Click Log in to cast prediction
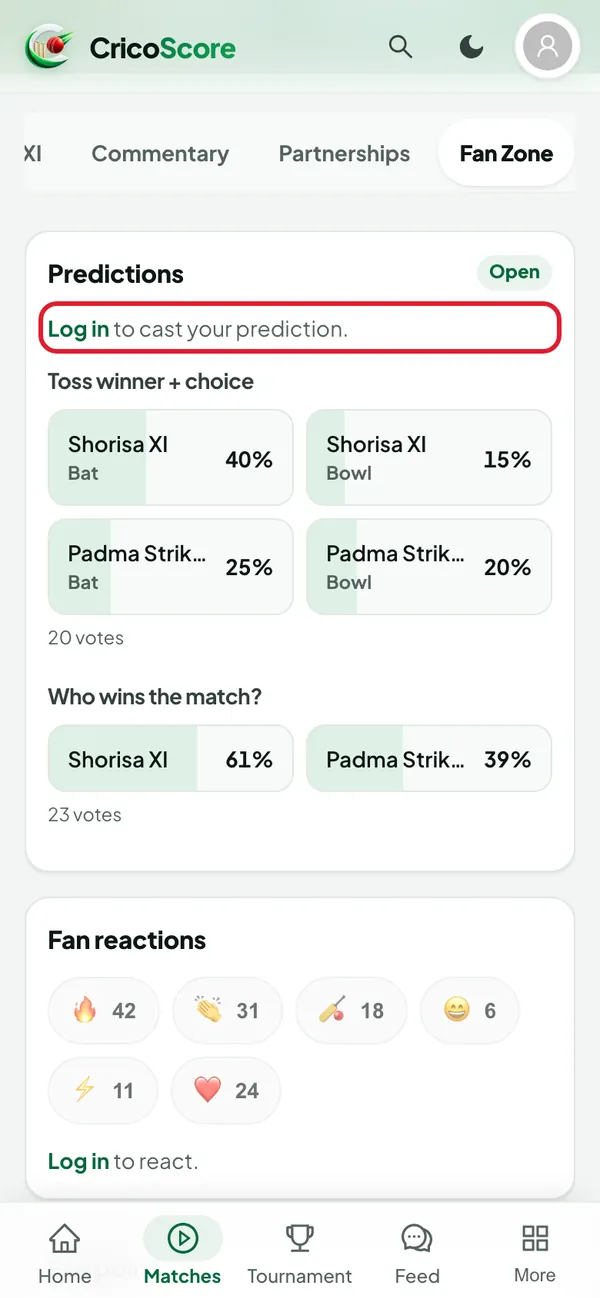The width and height of the screenshot is (600, 1298). pyautogui.click(x=78, y=329)
